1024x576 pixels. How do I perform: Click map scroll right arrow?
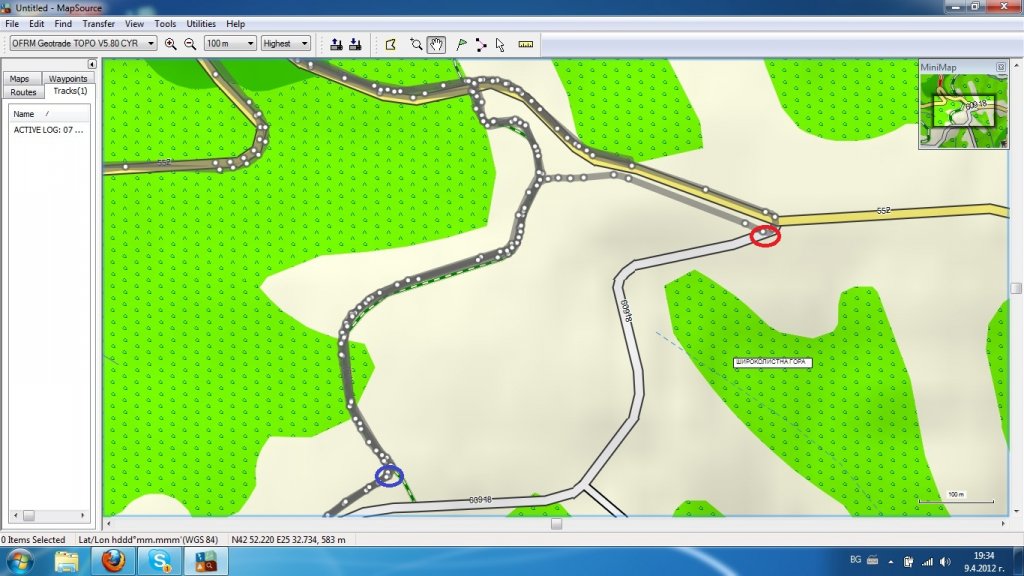[1004, 524]
